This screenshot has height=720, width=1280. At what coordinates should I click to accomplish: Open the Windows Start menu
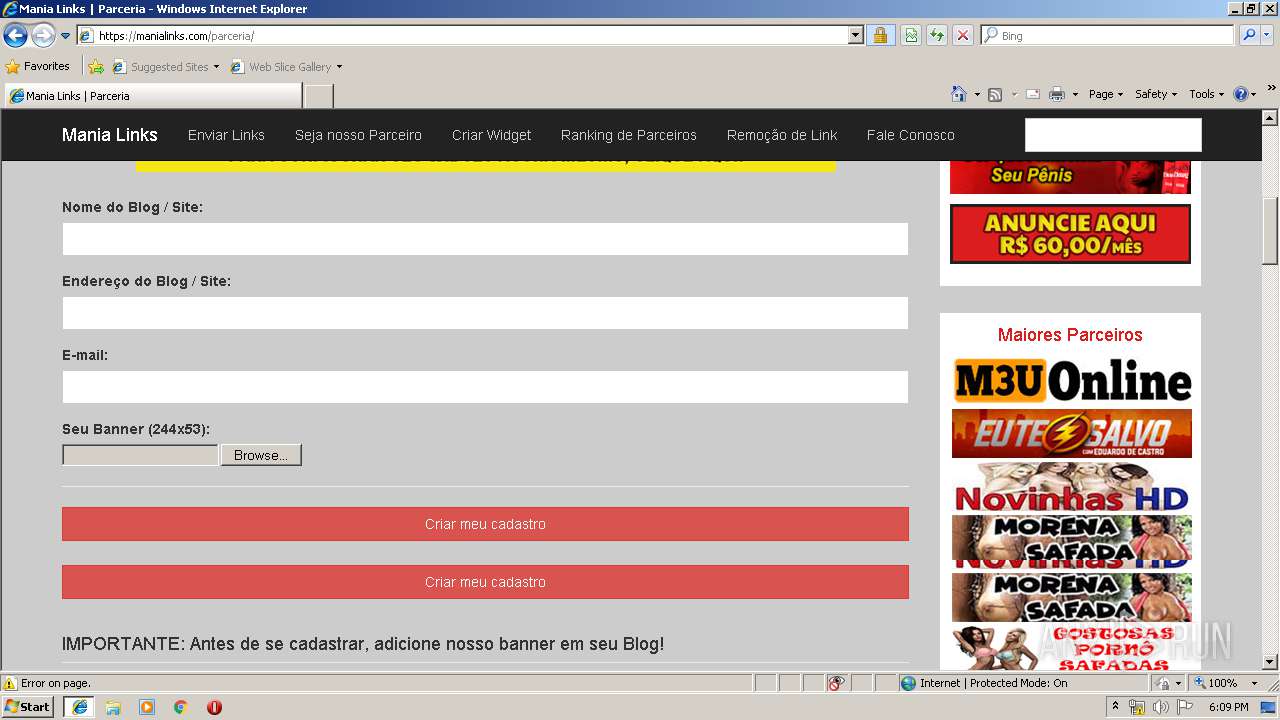27,707
